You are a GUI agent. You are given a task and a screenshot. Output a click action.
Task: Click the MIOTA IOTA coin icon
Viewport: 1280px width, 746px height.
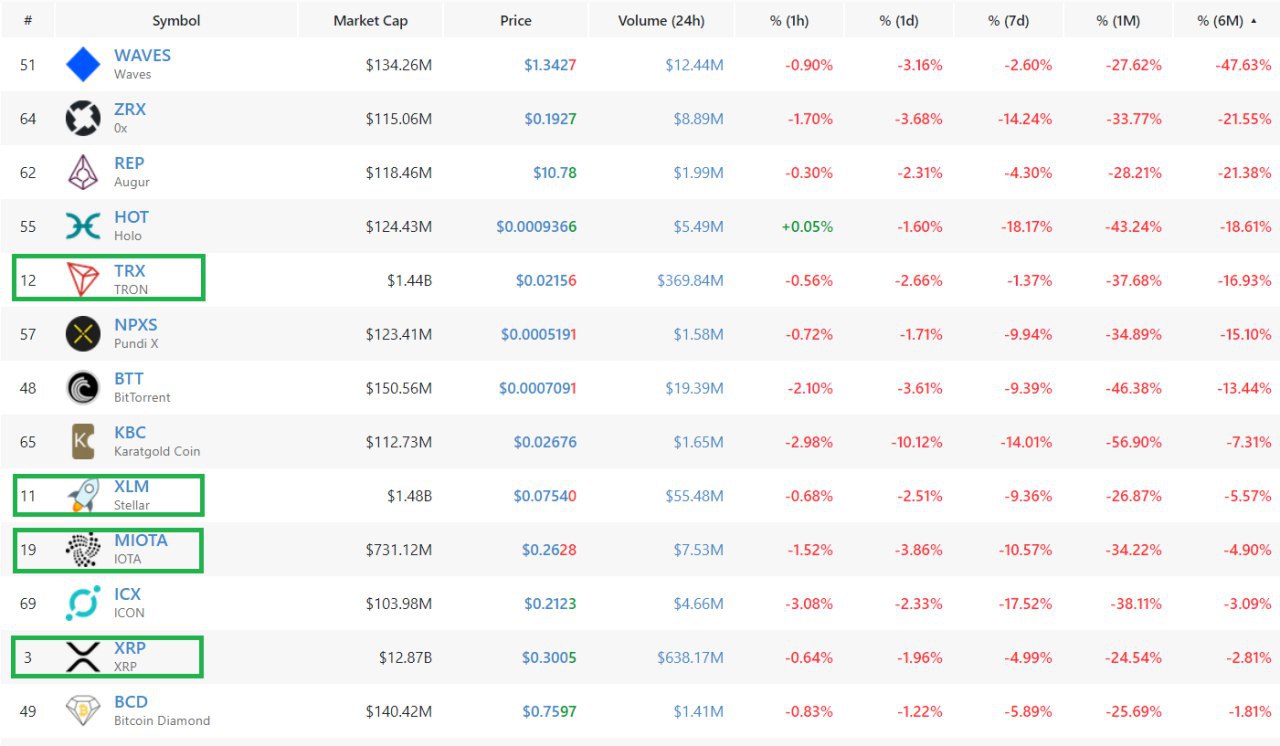click(x=83, y=550)
